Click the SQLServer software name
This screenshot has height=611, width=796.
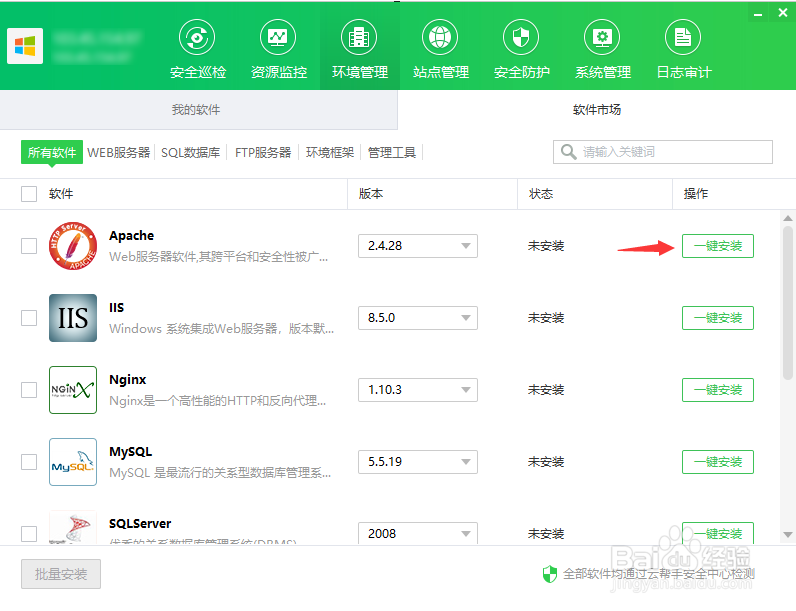(x=140, y=524)
